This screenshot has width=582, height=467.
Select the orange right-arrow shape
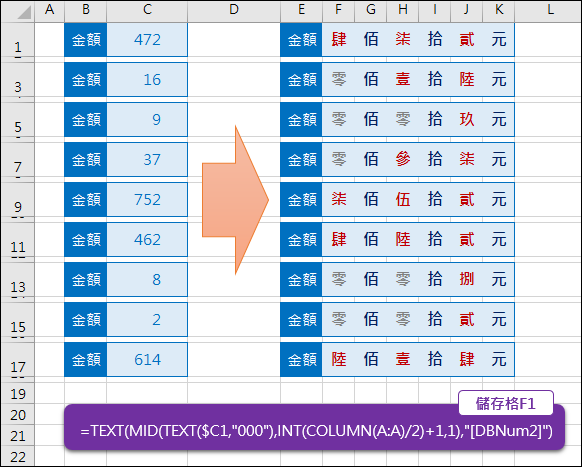point(235,200)
